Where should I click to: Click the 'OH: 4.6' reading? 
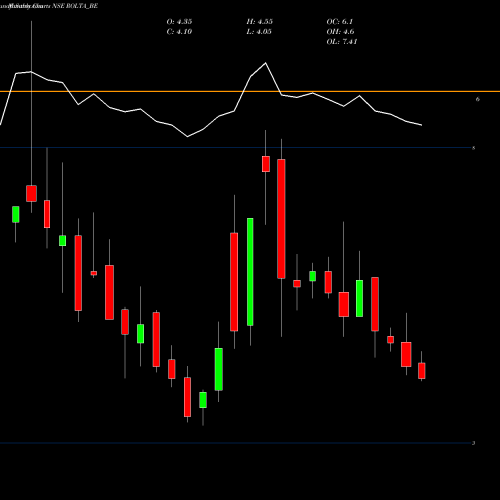tap(340, 32)
